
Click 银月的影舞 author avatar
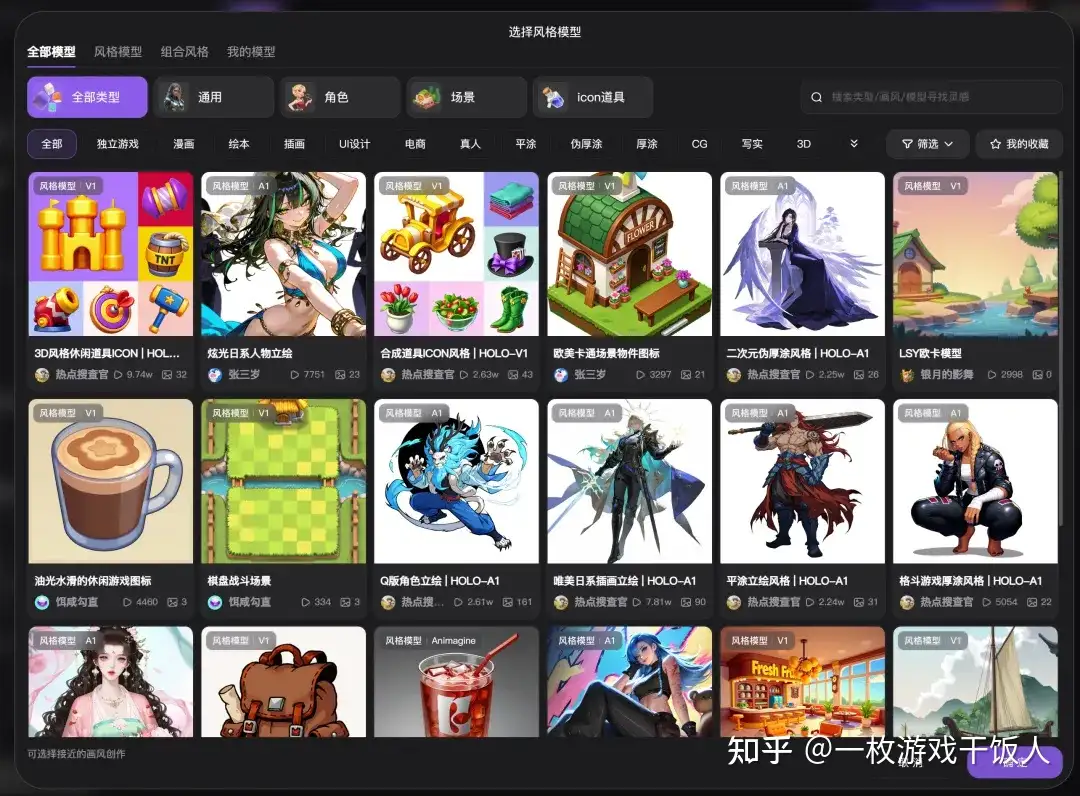click(907, 375)
